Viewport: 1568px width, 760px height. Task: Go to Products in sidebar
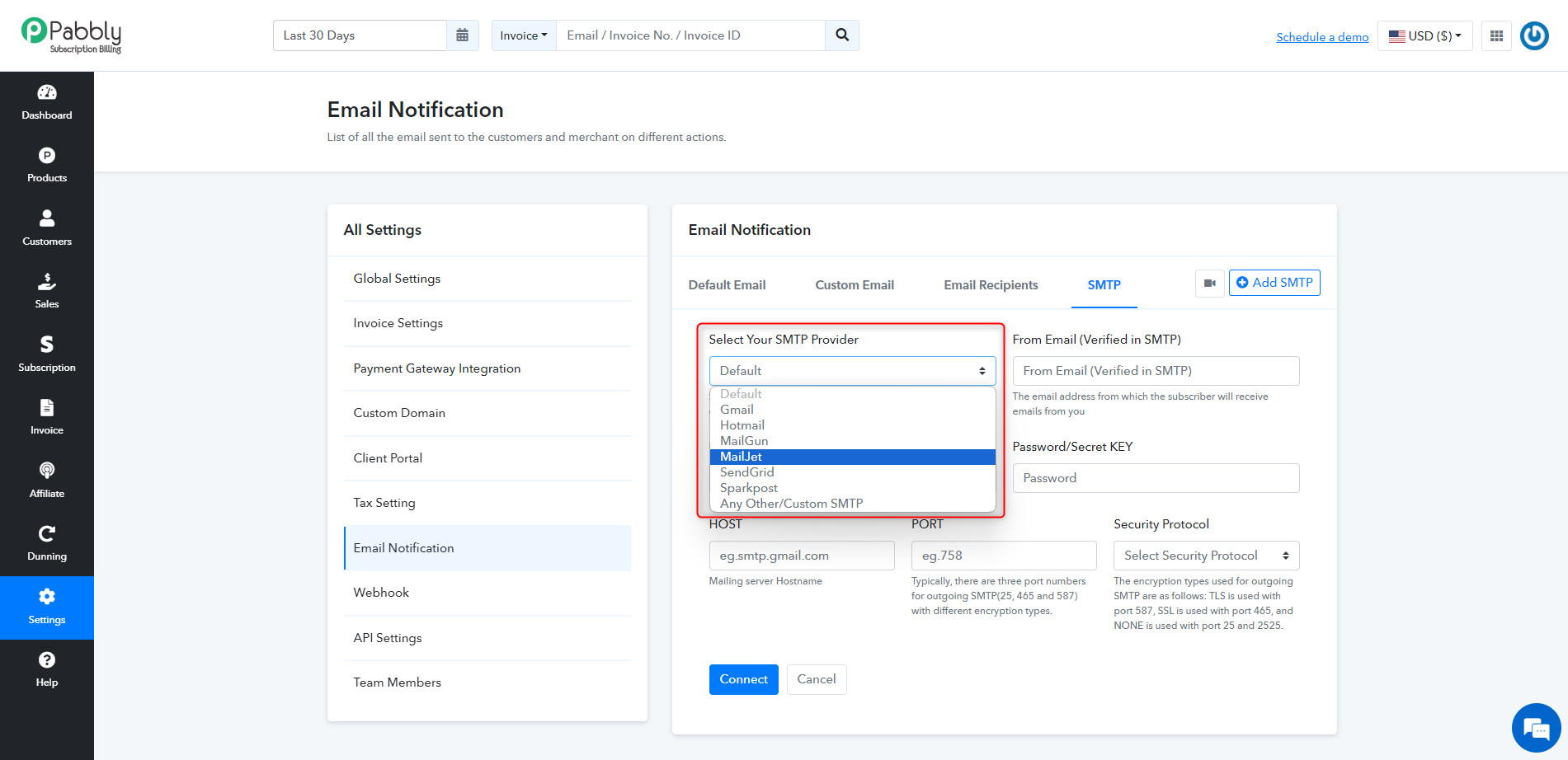tap(47, 166)
